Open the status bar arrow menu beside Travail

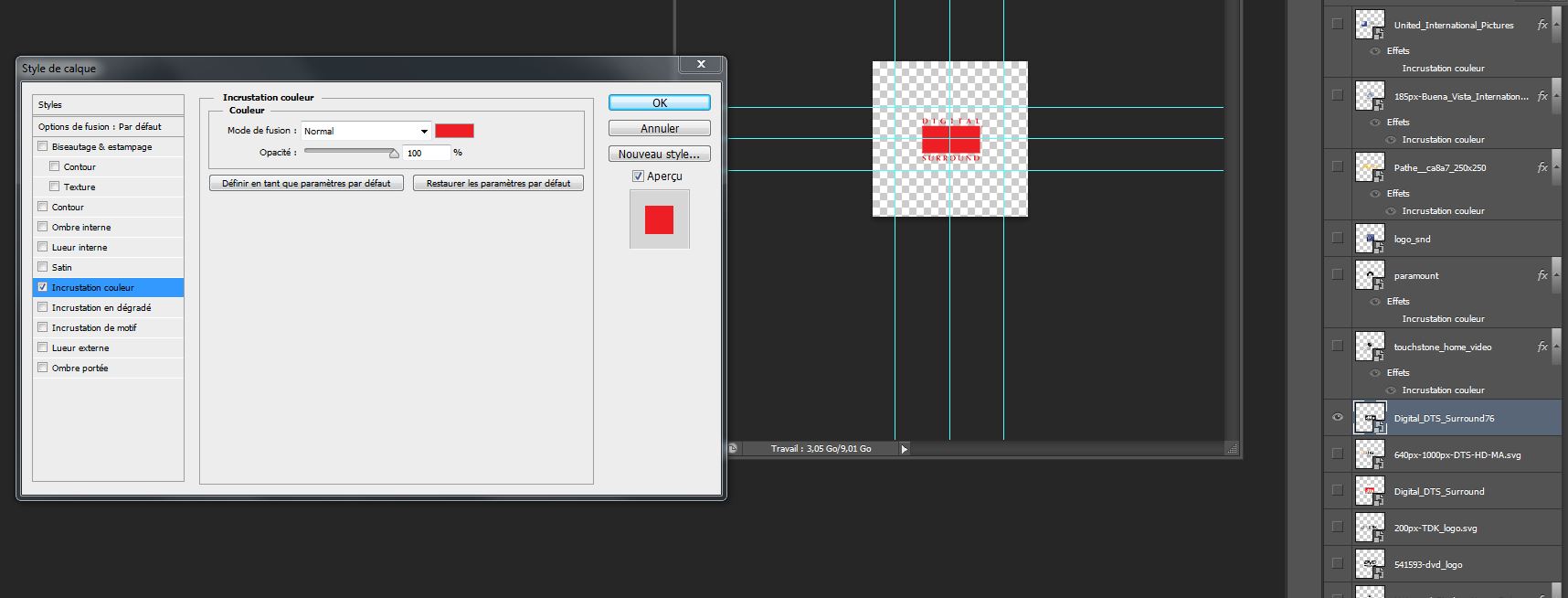[905, 449]
